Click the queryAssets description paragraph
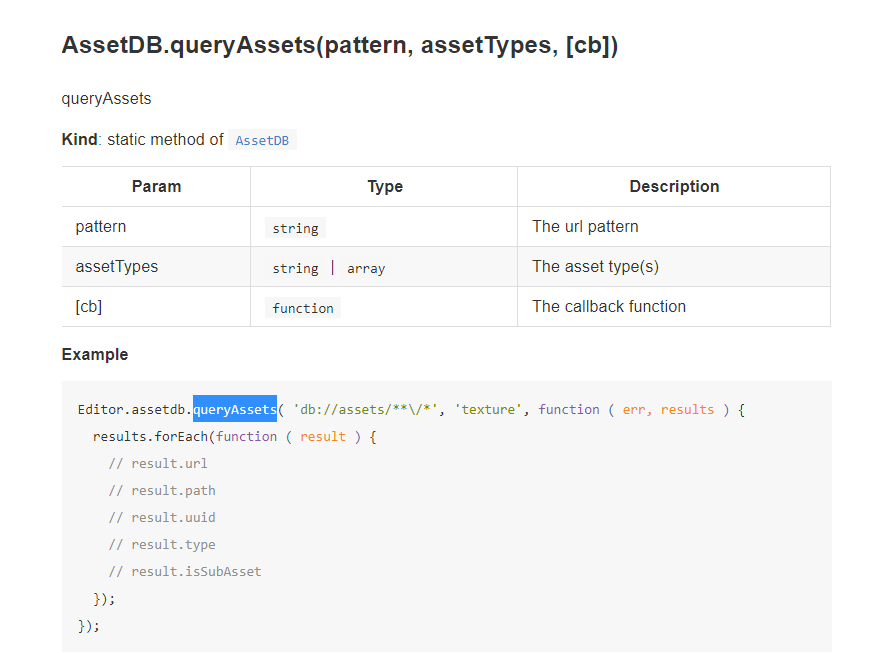886x653 pixels. pos(106,99)
